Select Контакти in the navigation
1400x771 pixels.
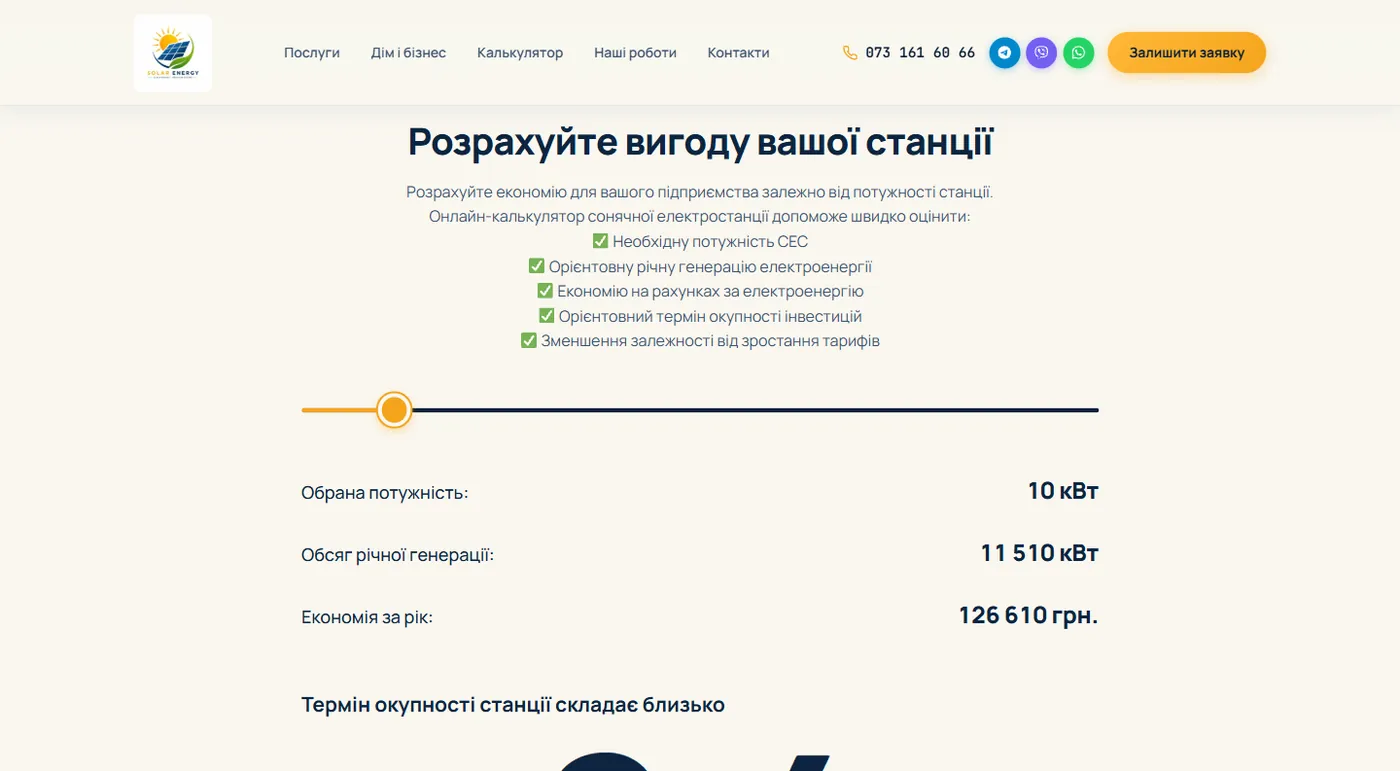[x=738, y=53]
